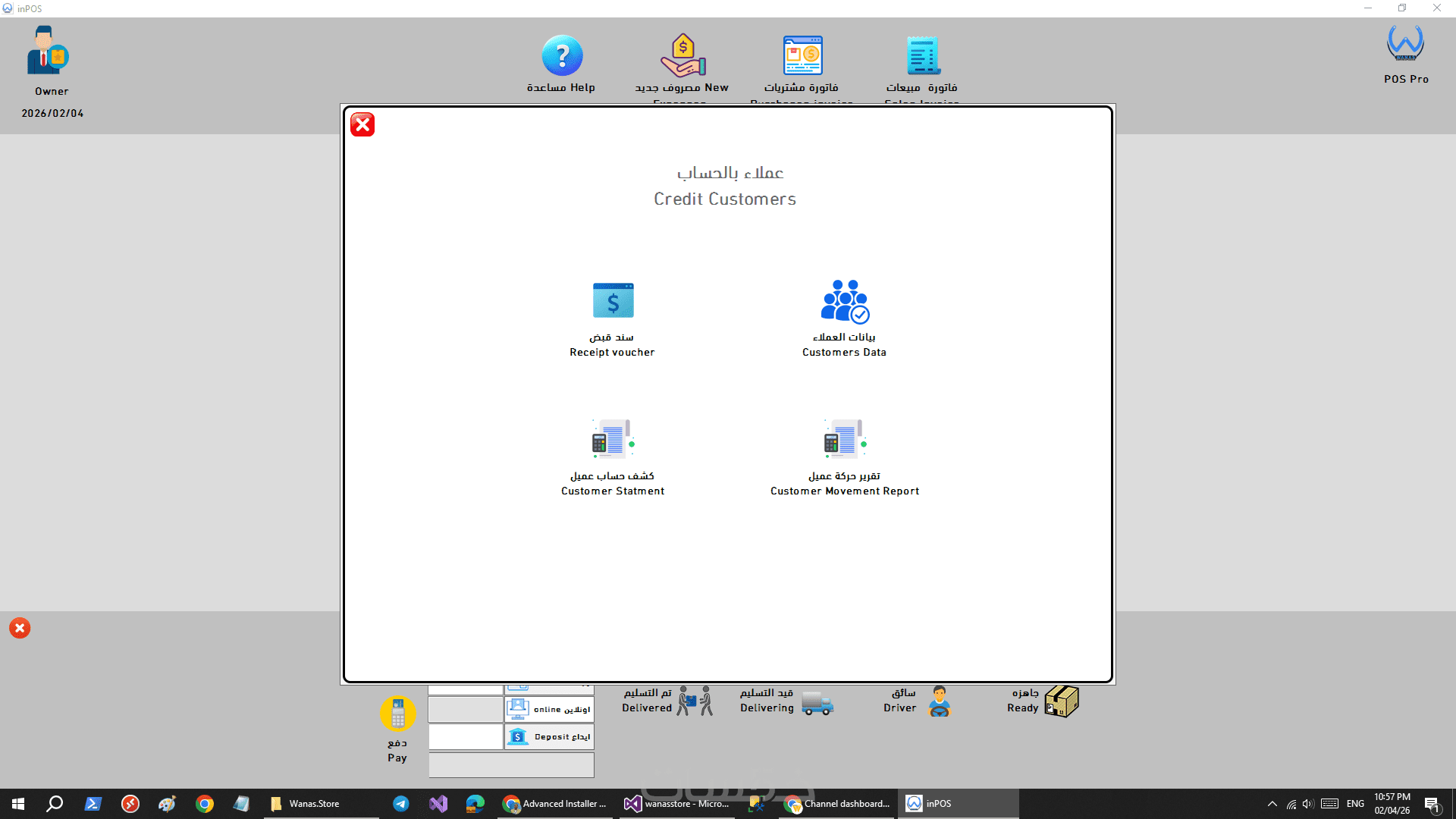Select the online payment option
The image size is (1456, 819).
(549, 709)
